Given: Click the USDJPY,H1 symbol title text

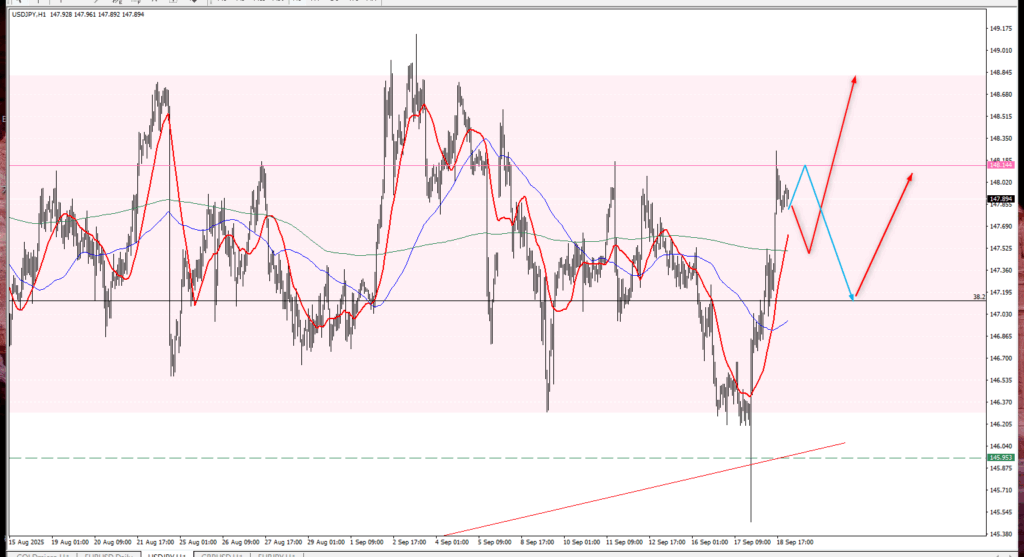Looking at the screenshot, I should click(x=36, y=14).
